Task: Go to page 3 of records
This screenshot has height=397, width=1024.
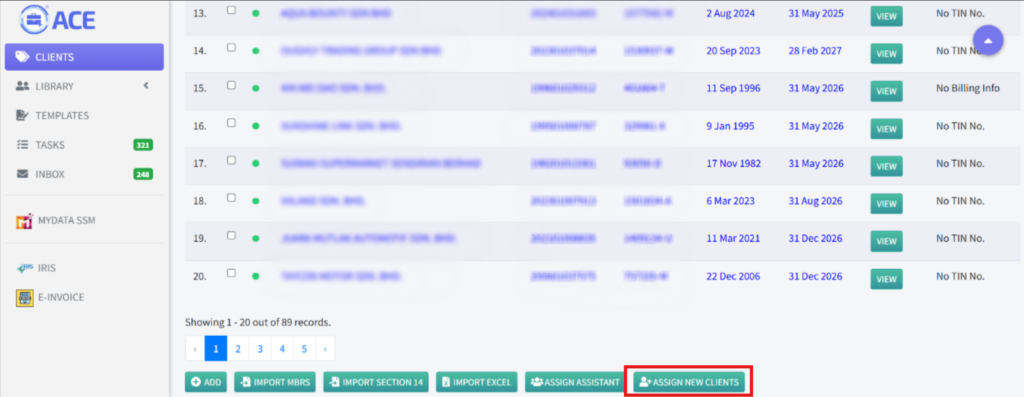Action: coord(260,349)
